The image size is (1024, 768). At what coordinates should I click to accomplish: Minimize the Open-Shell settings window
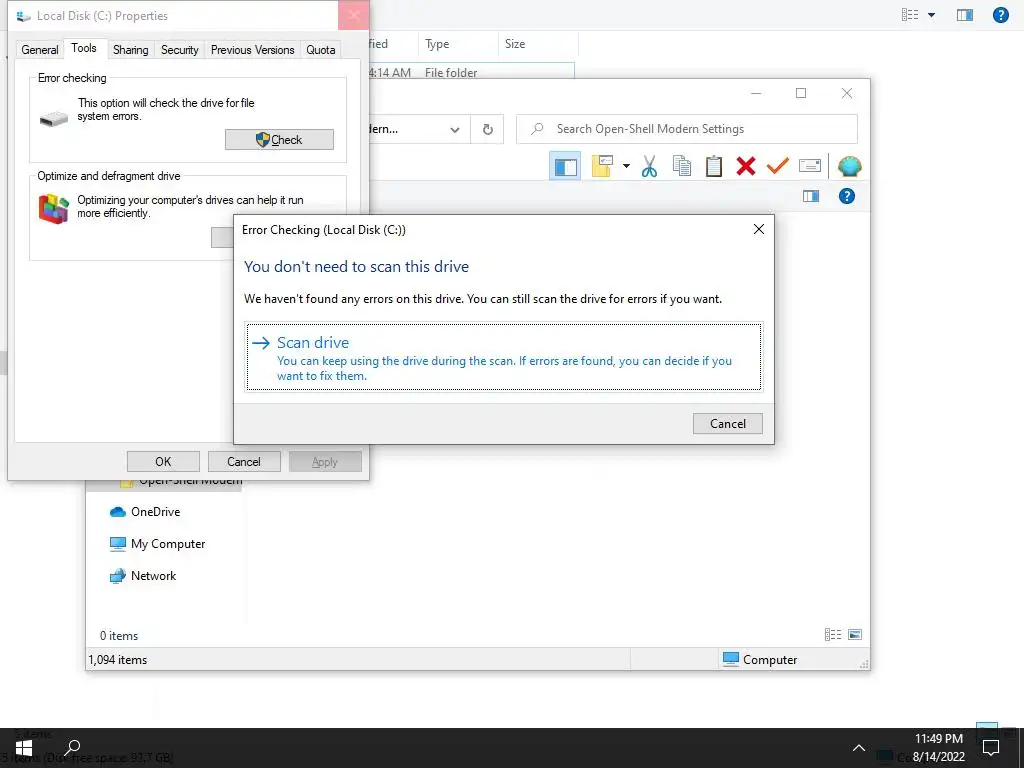(756, 93)
